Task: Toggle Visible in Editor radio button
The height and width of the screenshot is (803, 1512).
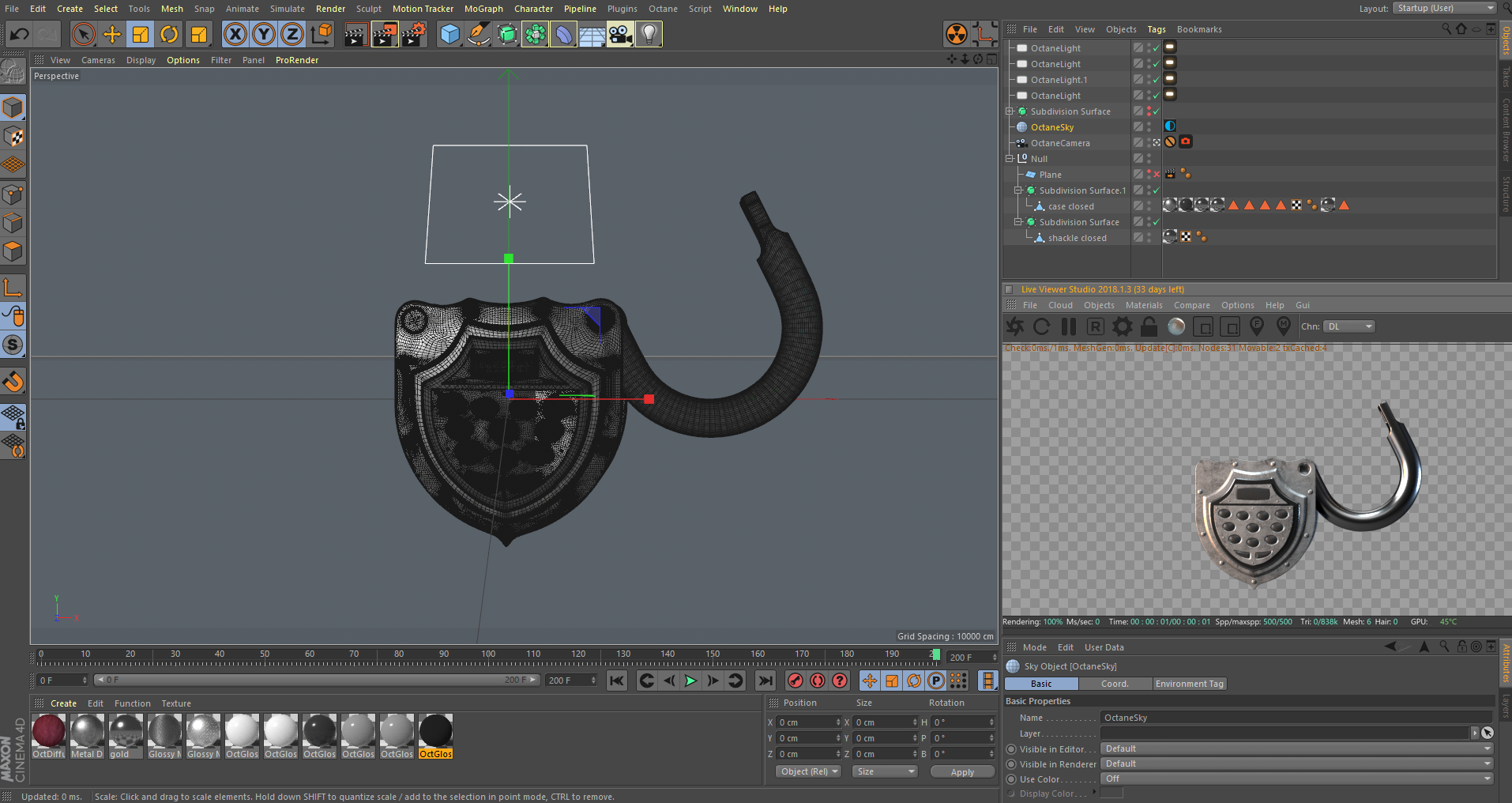Action: (x=1011, y=749)
